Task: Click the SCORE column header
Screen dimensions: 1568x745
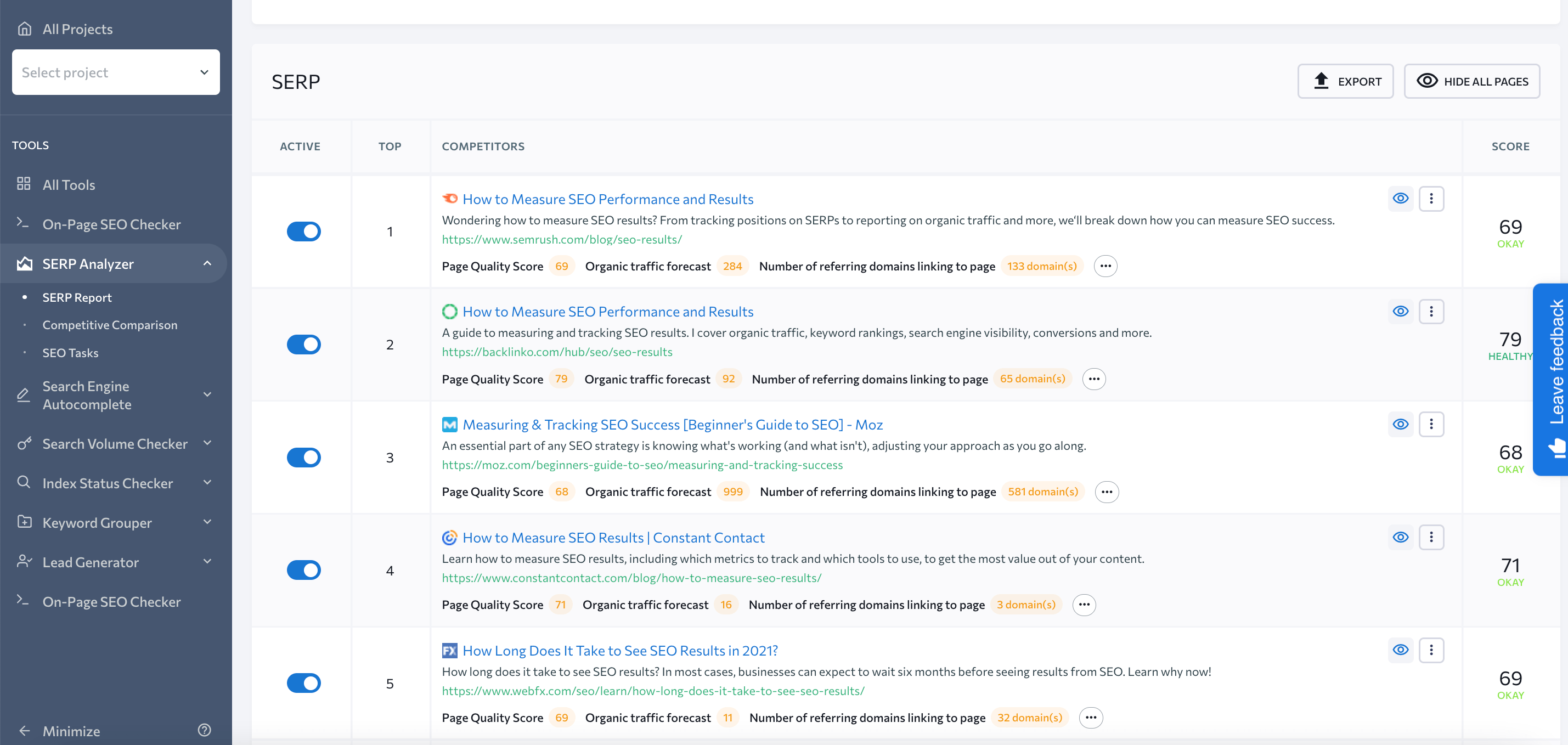Action: tap(1510, 146)
